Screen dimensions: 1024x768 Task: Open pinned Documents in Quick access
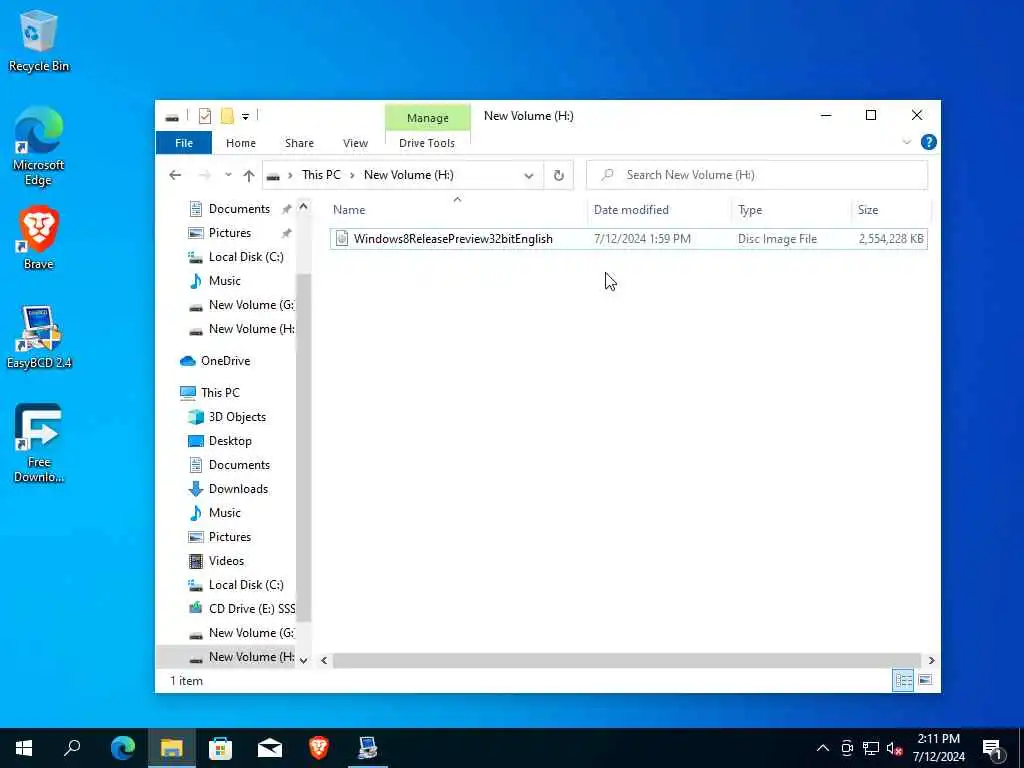239,209
